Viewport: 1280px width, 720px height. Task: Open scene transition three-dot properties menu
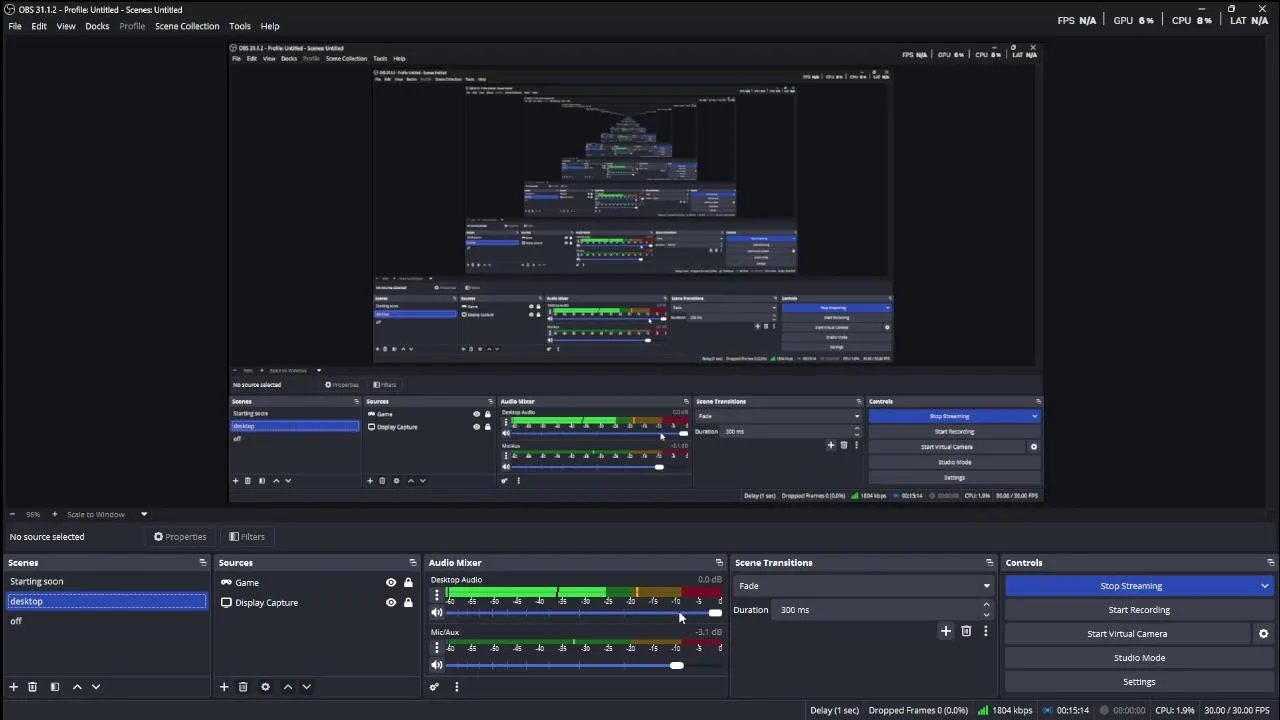(986, 631)
